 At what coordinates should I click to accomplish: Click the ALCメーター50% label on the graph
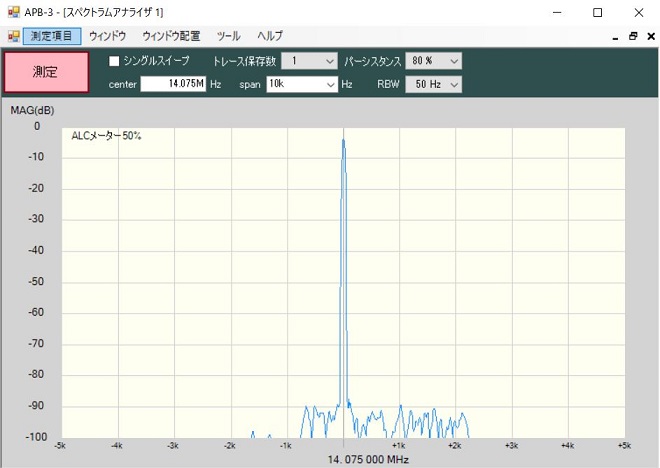[106, 136]
